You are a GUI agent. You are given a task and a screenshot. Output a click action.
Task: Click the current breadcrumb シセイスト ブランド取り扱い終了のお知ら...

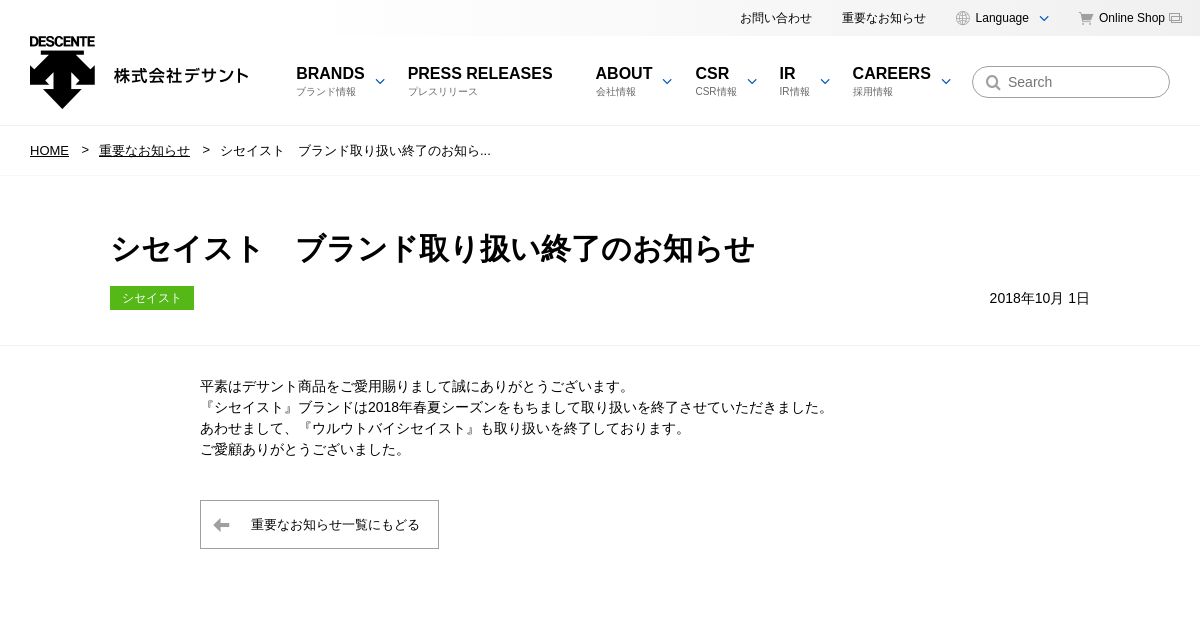tap(355, 150)
